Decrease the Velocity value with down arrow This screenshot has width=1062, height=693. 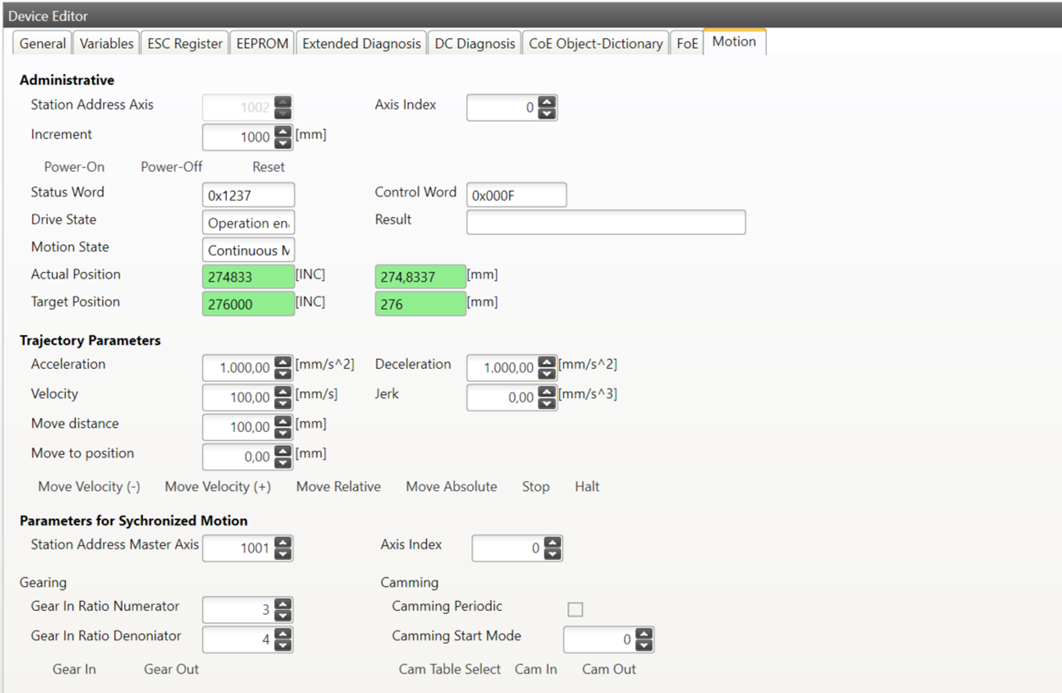(283, 402)
